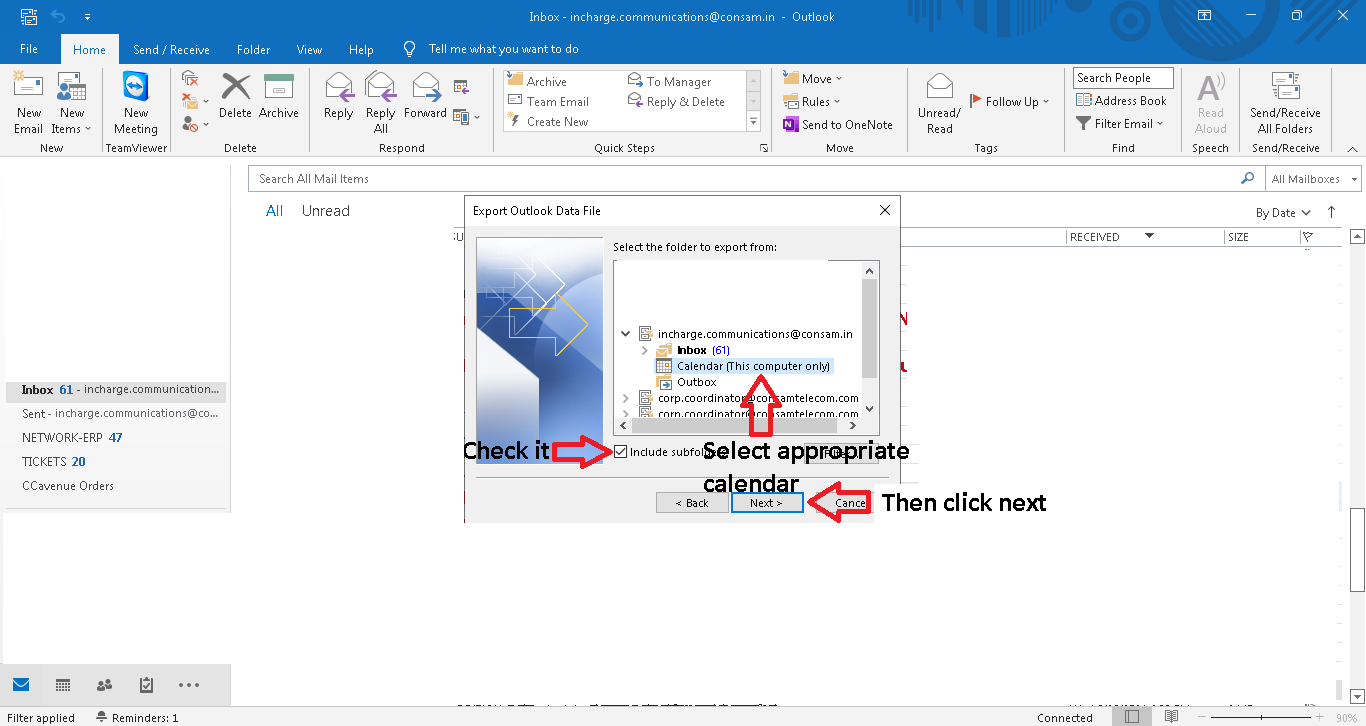
Task: Switch to the View tab
Action: coord(309,49)
